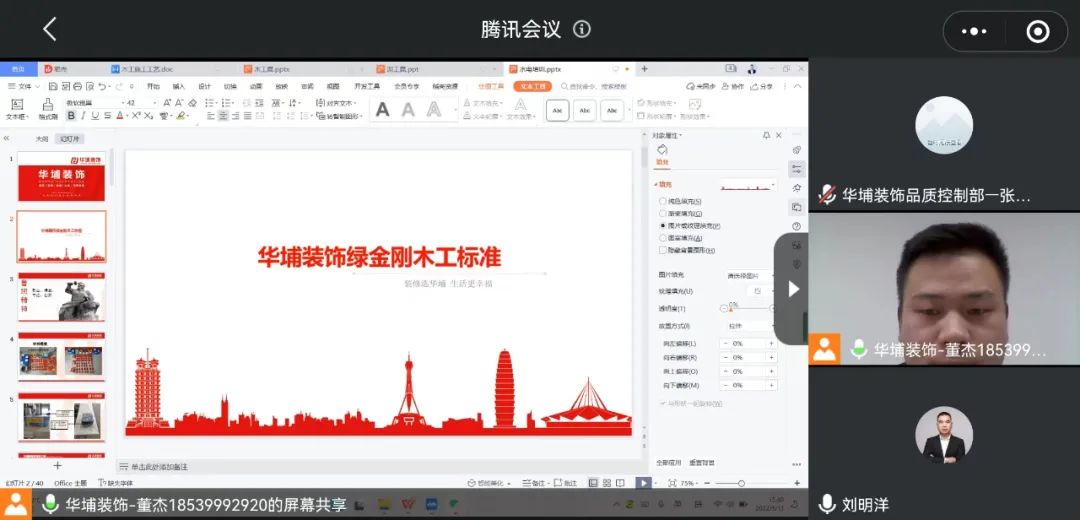The width and height of the screenshot is (1080, 520).
Task: Start slideshow from the status bar play button
Action: (x=643, y=483)
